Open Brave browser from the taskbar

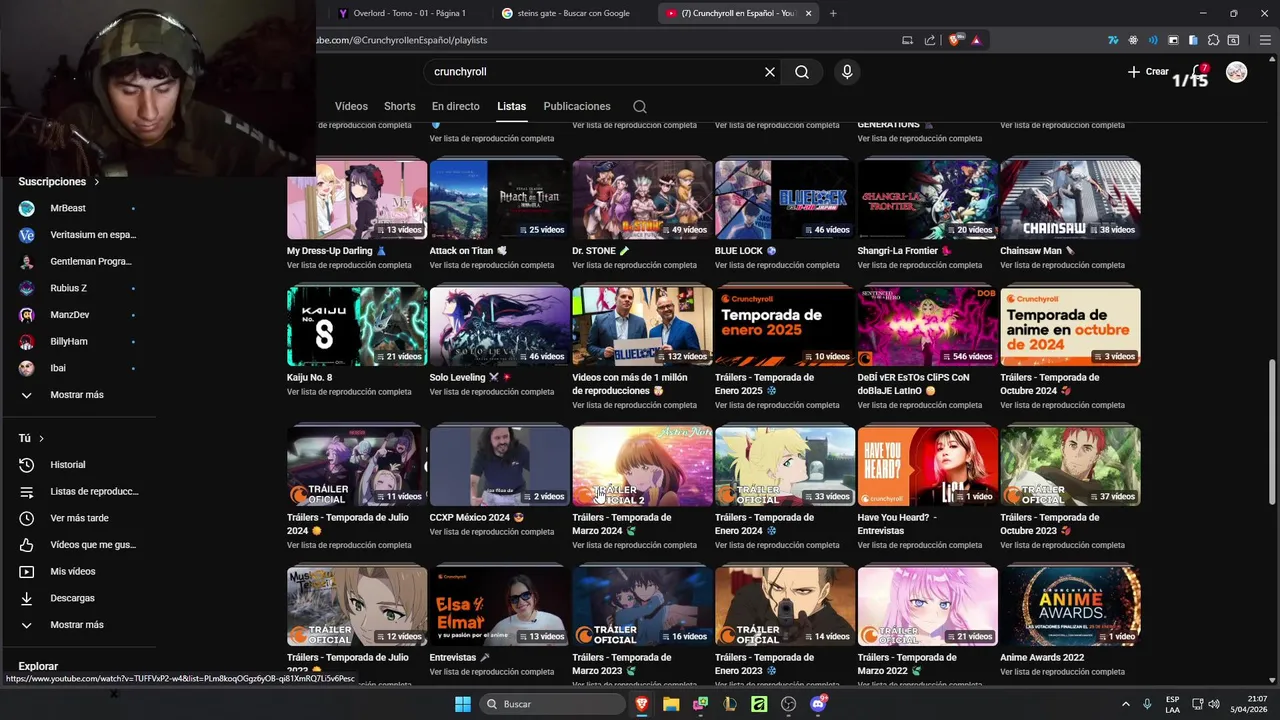[x=642, y=704]
